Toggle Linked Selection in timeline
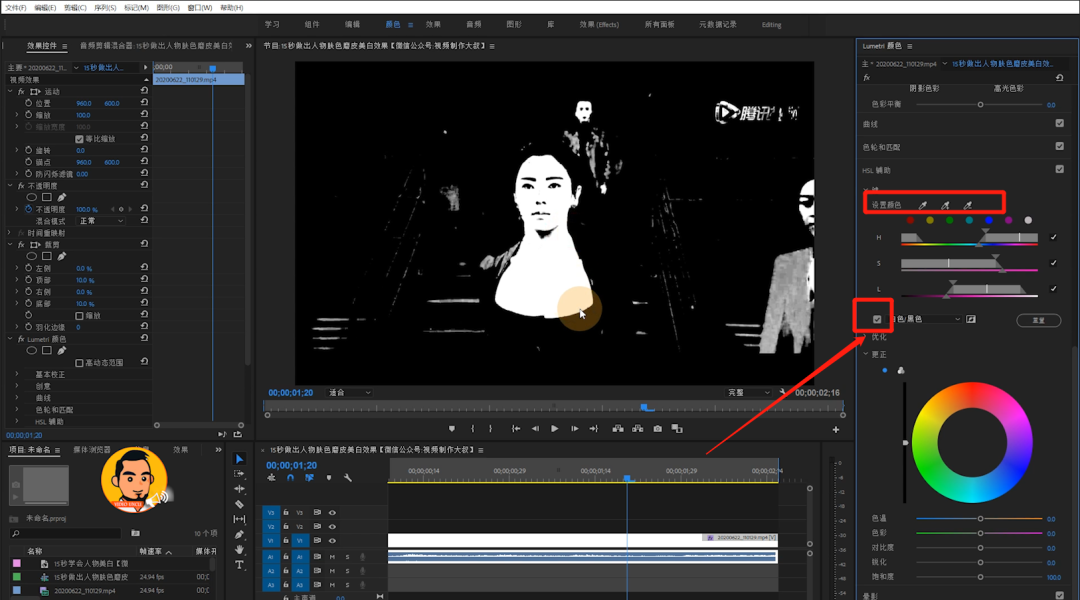 [x=309, y=478]
